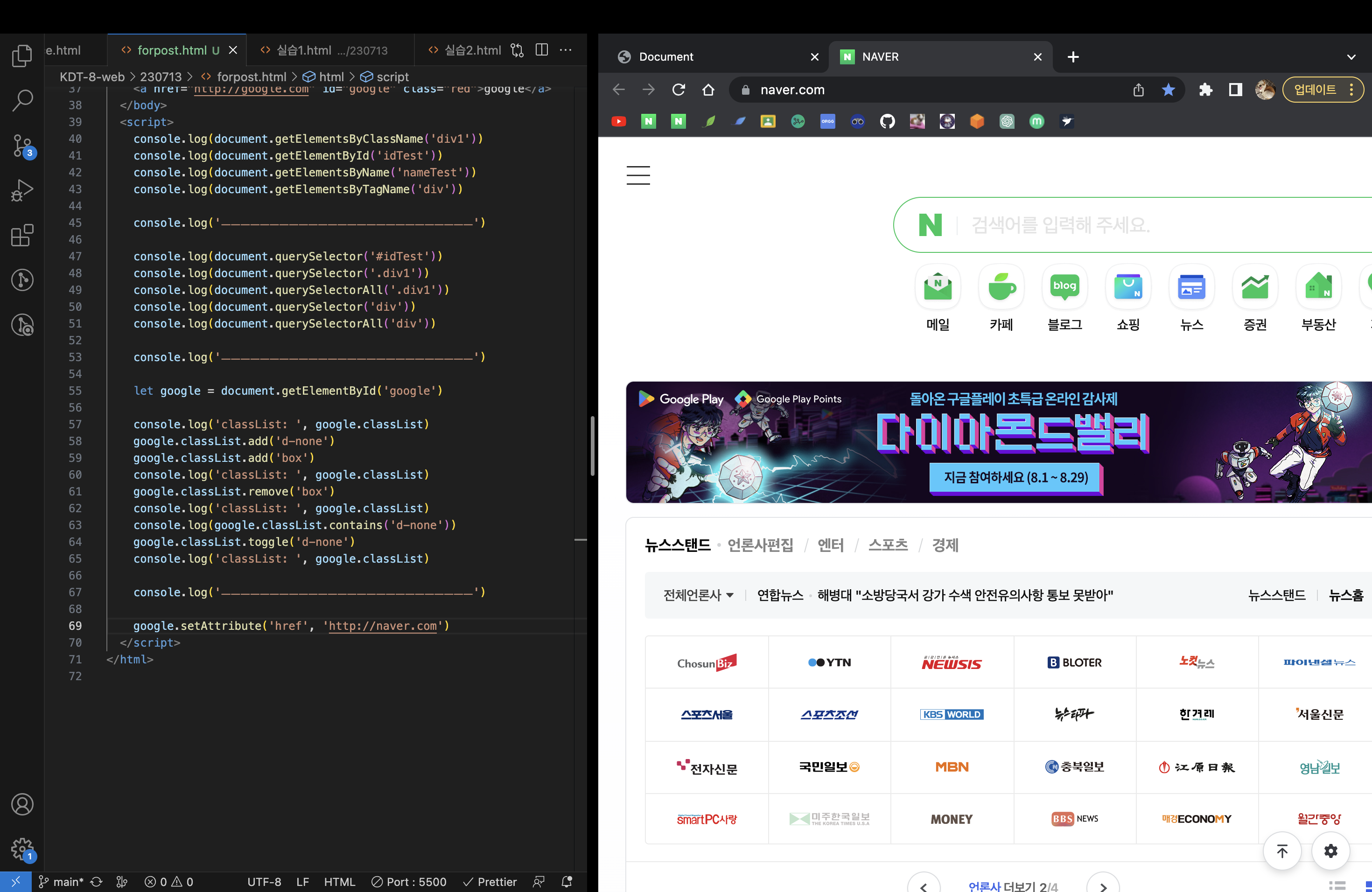Open the 쇼핑 shopping shortcut
The image size is (1372, 892).
1128,299
